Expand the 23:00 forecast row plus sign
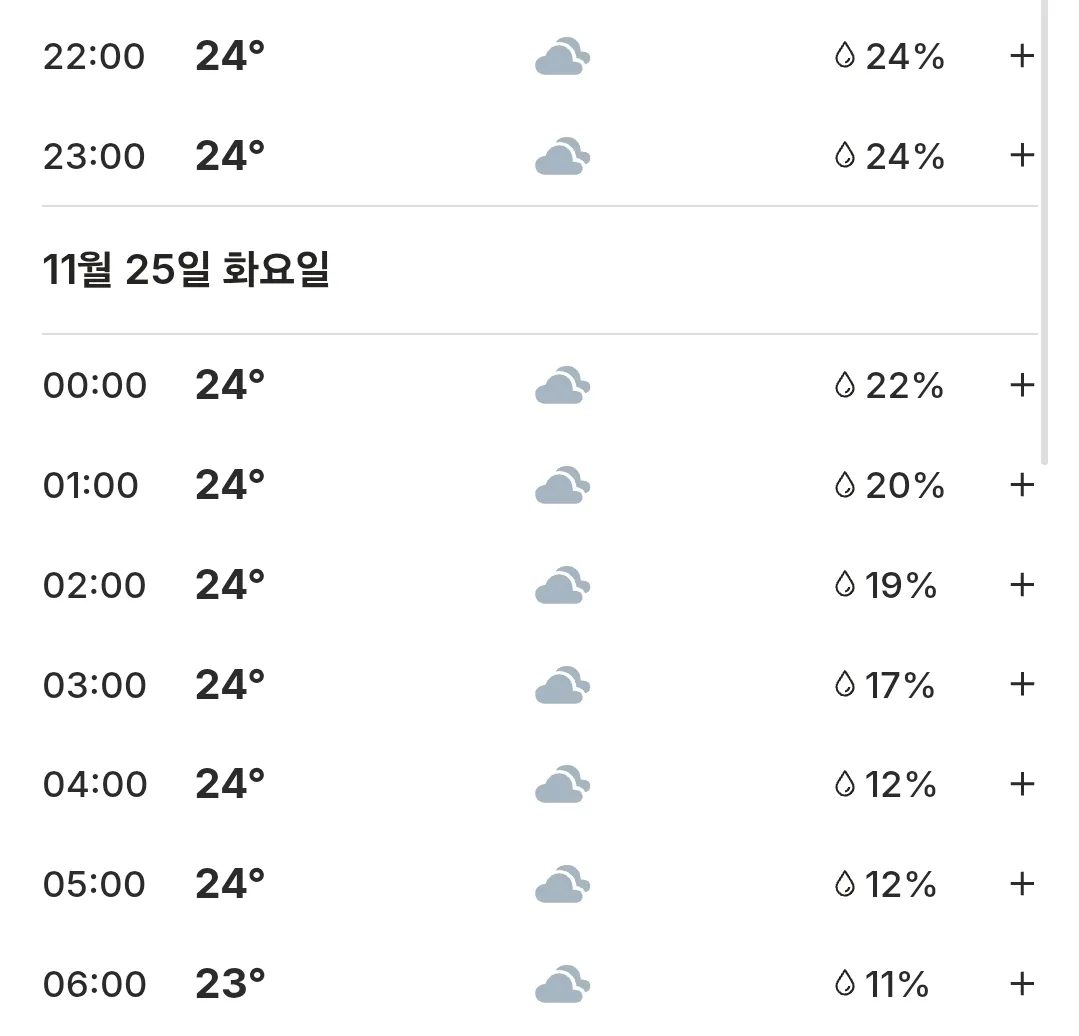 pos(1022,155)
